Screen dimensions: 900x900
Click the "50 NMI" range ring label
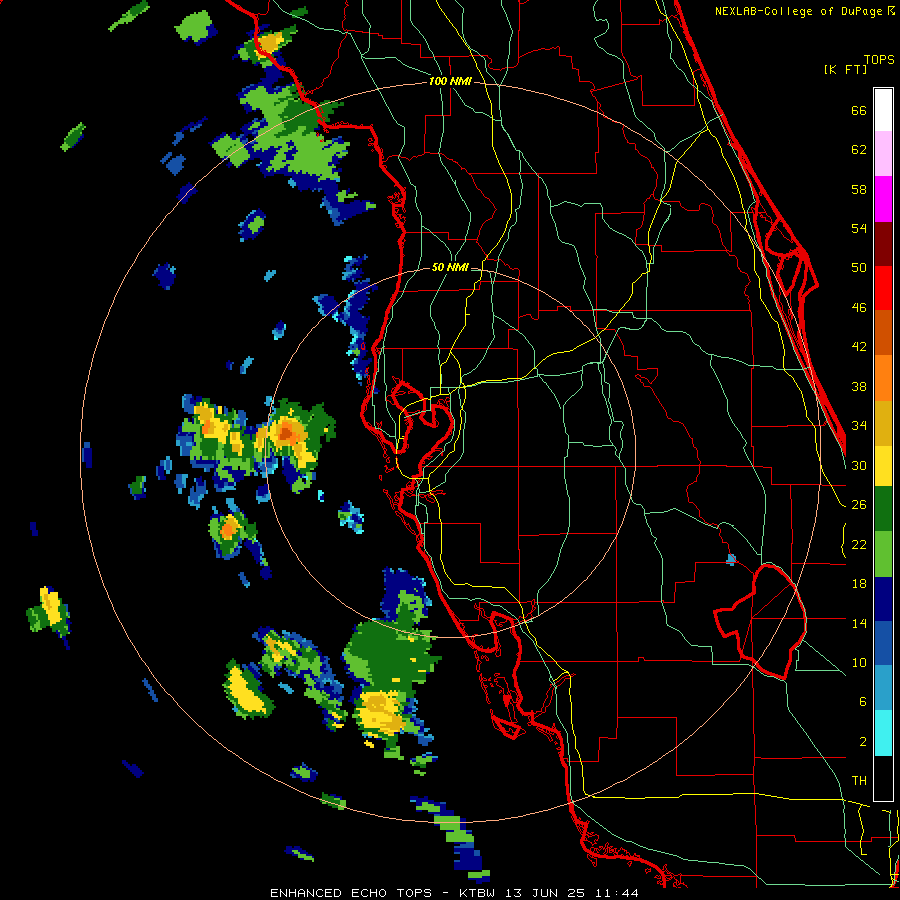coord(449,267)
